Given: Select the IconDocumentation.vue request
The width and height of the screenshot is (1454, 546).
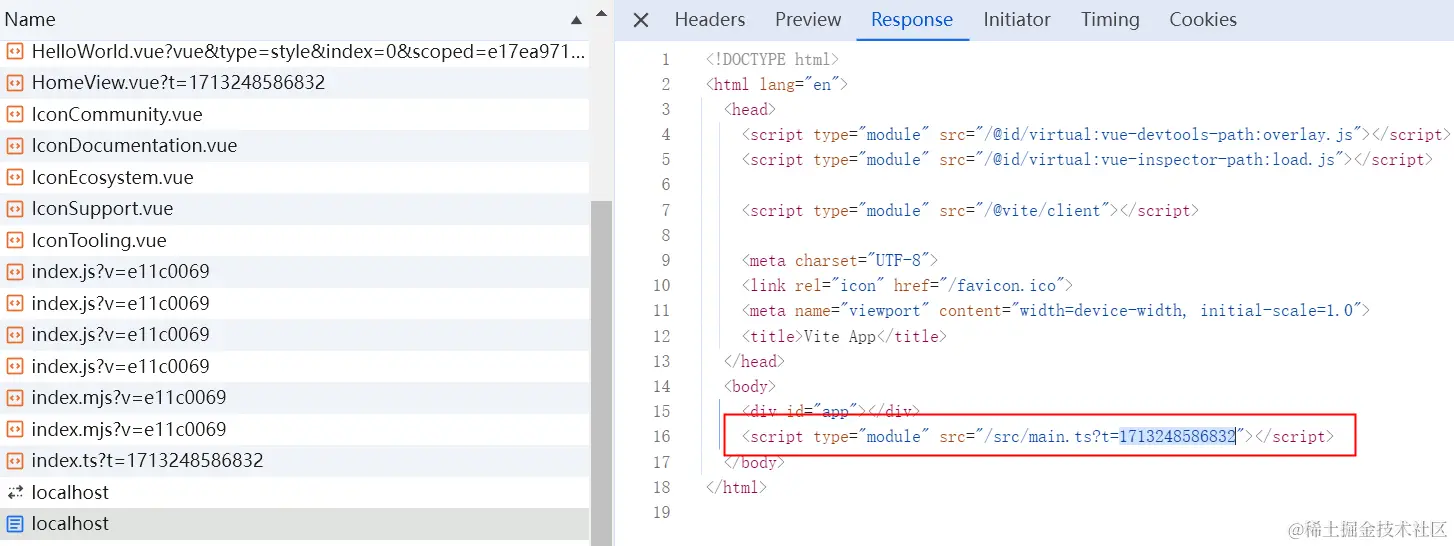Looking at the screenshot, I should pos(294,146).
